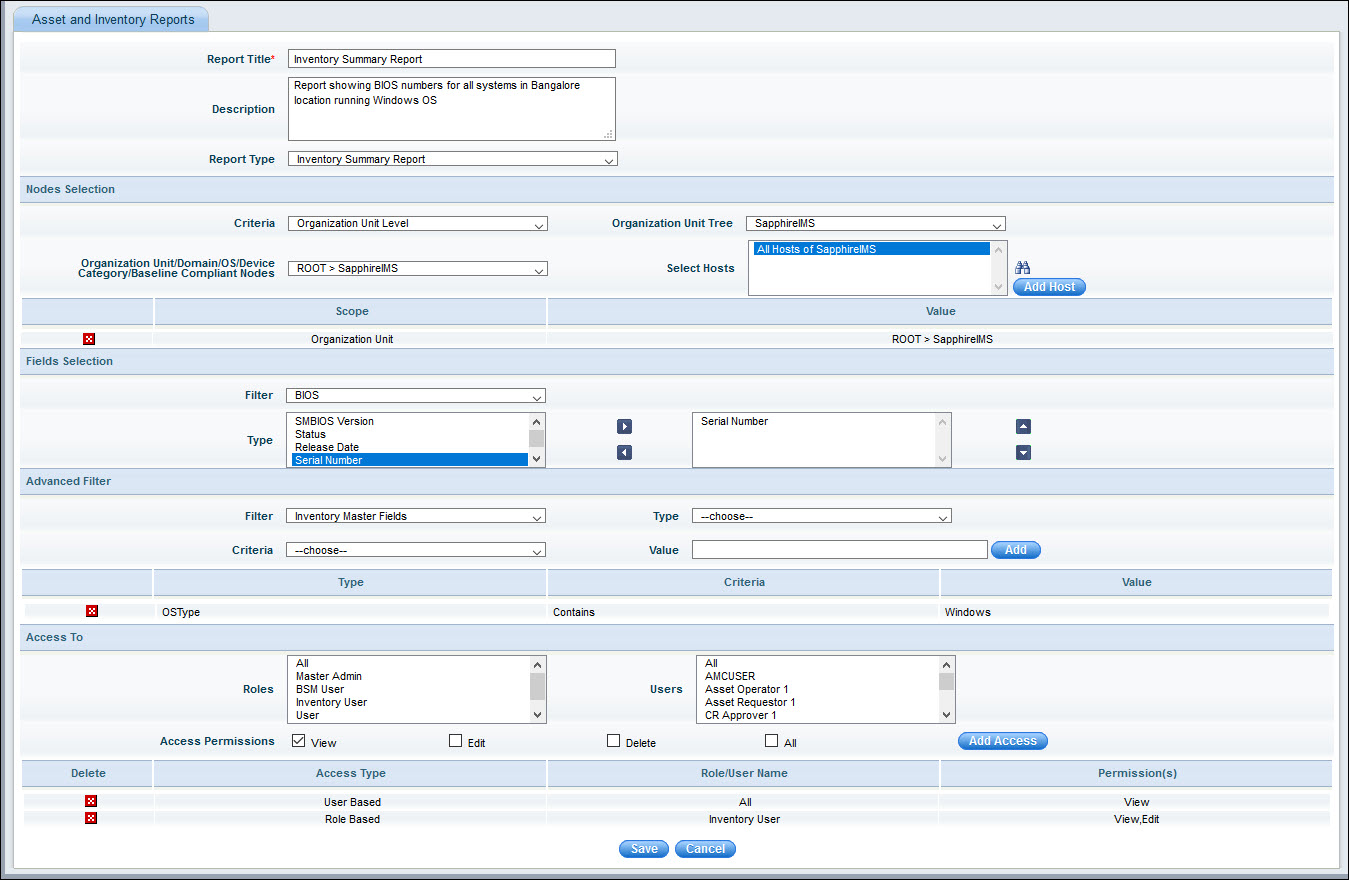Expand the Organization Unit Tree dropdown
Screen dimensions: 1349x880
coord(875,224)
